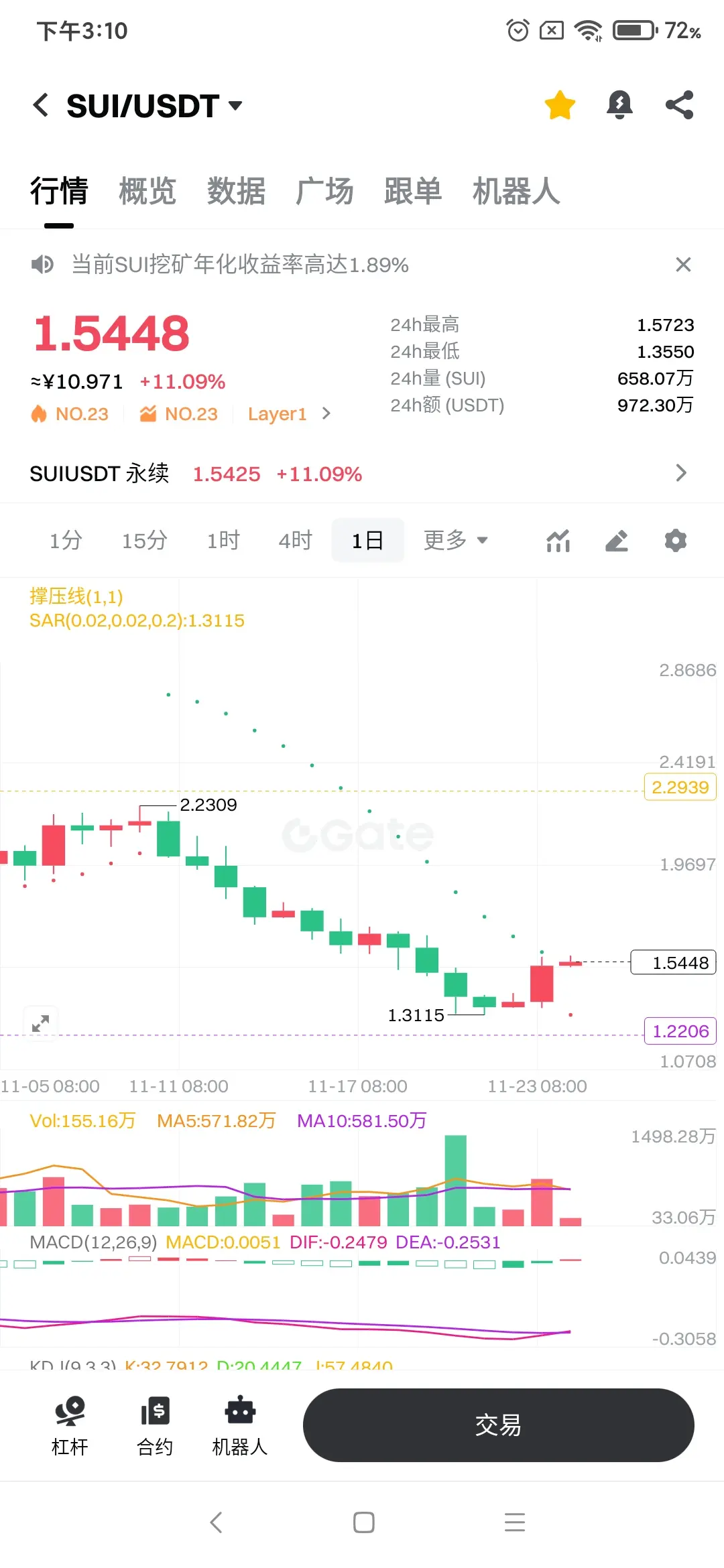Open 合约 futures trading
This screenshot has width=724, height=1568.
(155, 1425)
